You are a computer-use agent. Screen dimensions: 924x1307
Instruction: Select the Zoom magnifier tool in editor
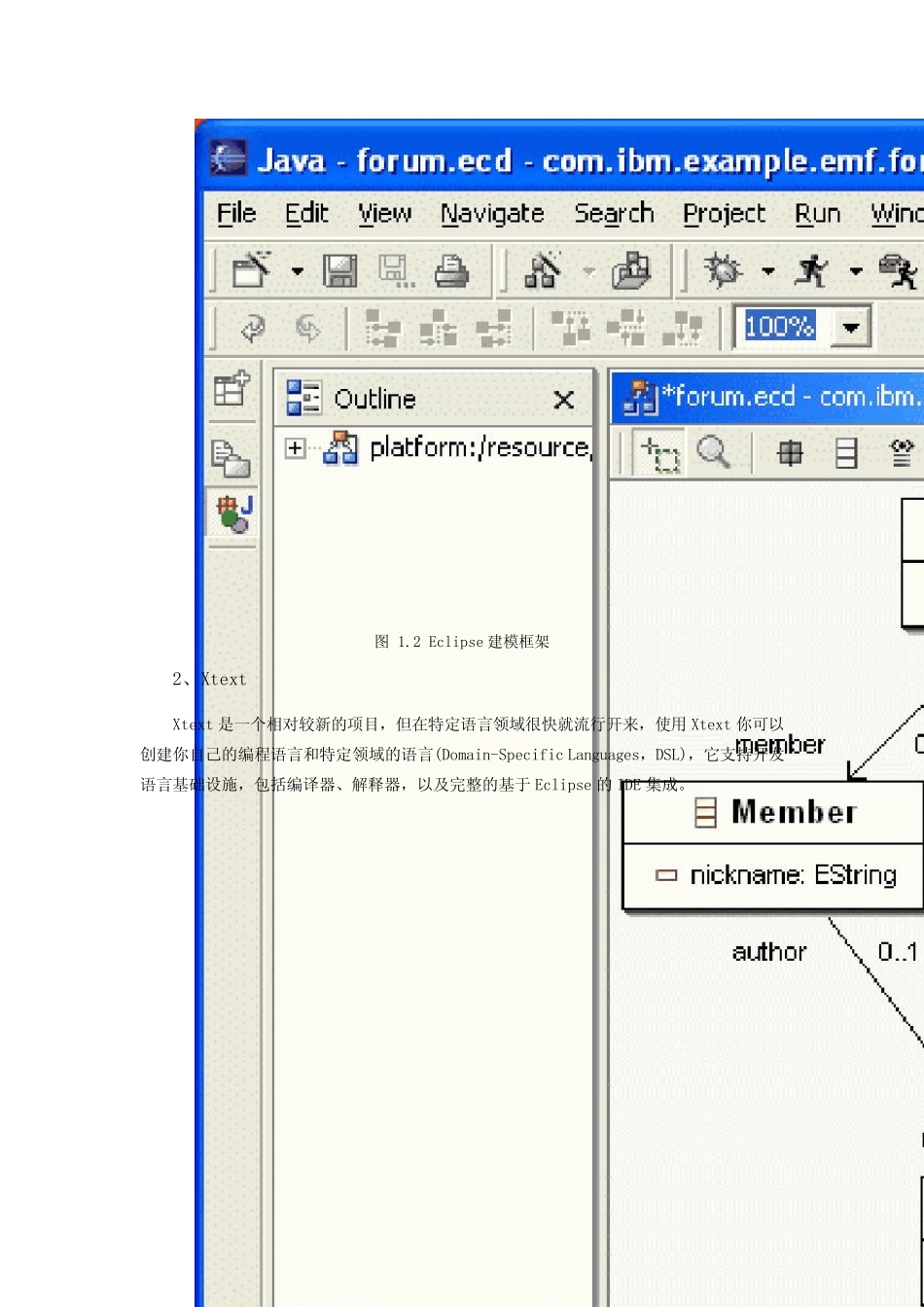pos(714,452)
